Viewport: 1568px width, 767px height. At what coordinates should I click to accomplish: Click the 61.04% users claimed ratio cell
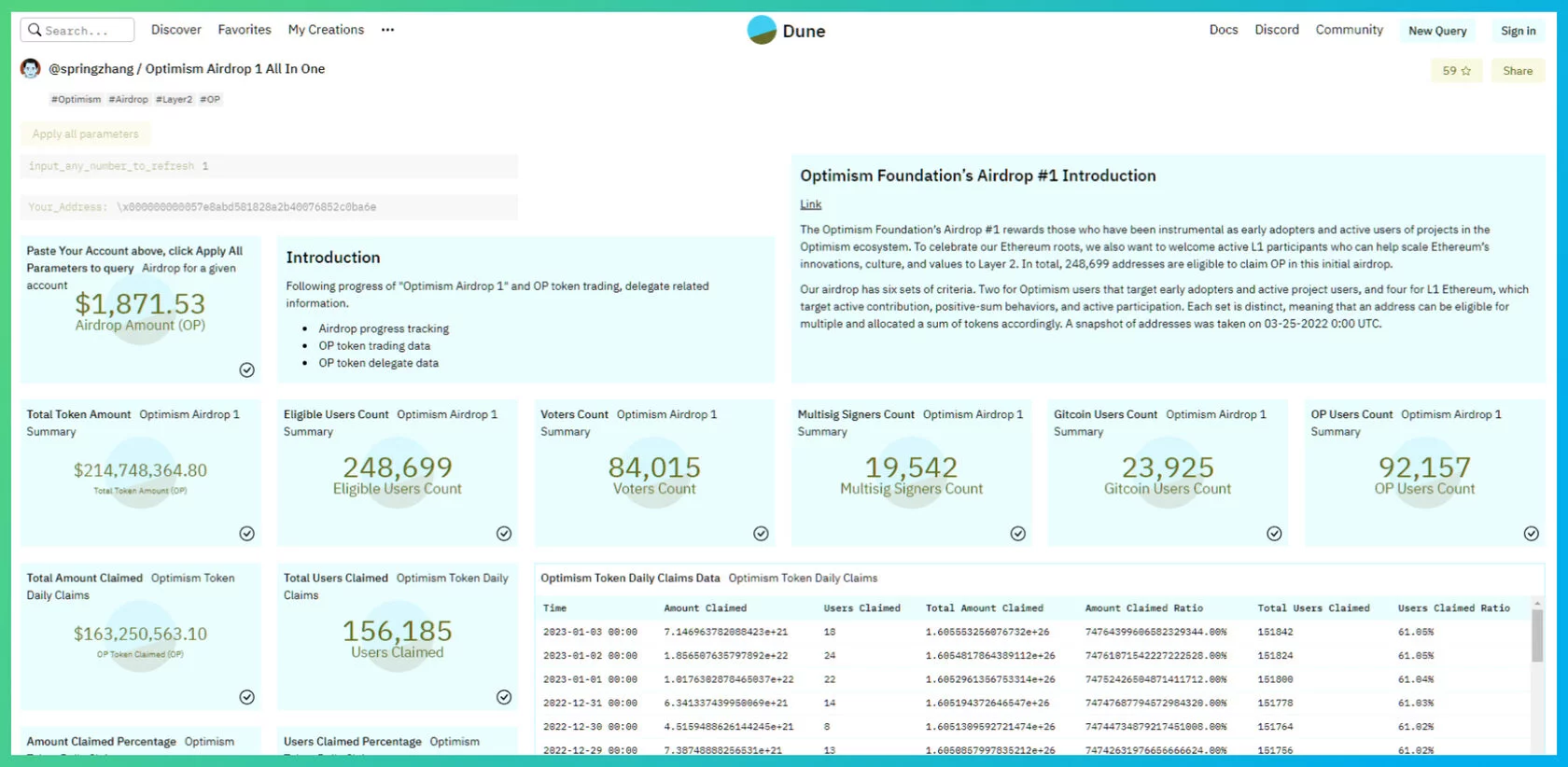[x=1415, y=679]
